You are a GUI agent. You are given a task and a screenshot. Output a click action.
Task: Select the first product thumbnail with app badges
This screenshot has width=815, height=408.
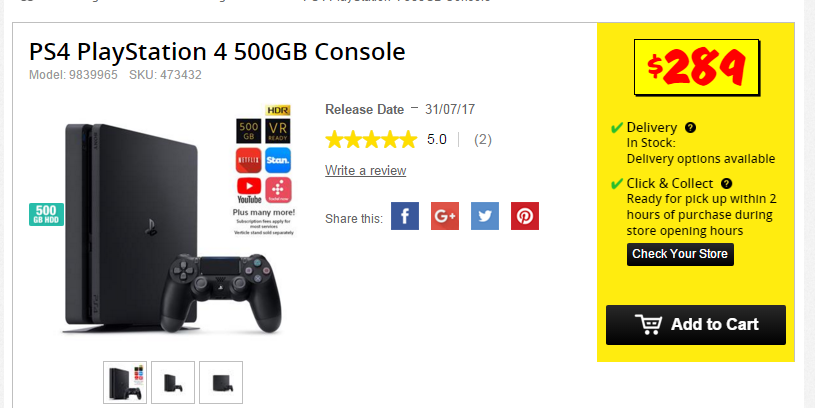125,383
